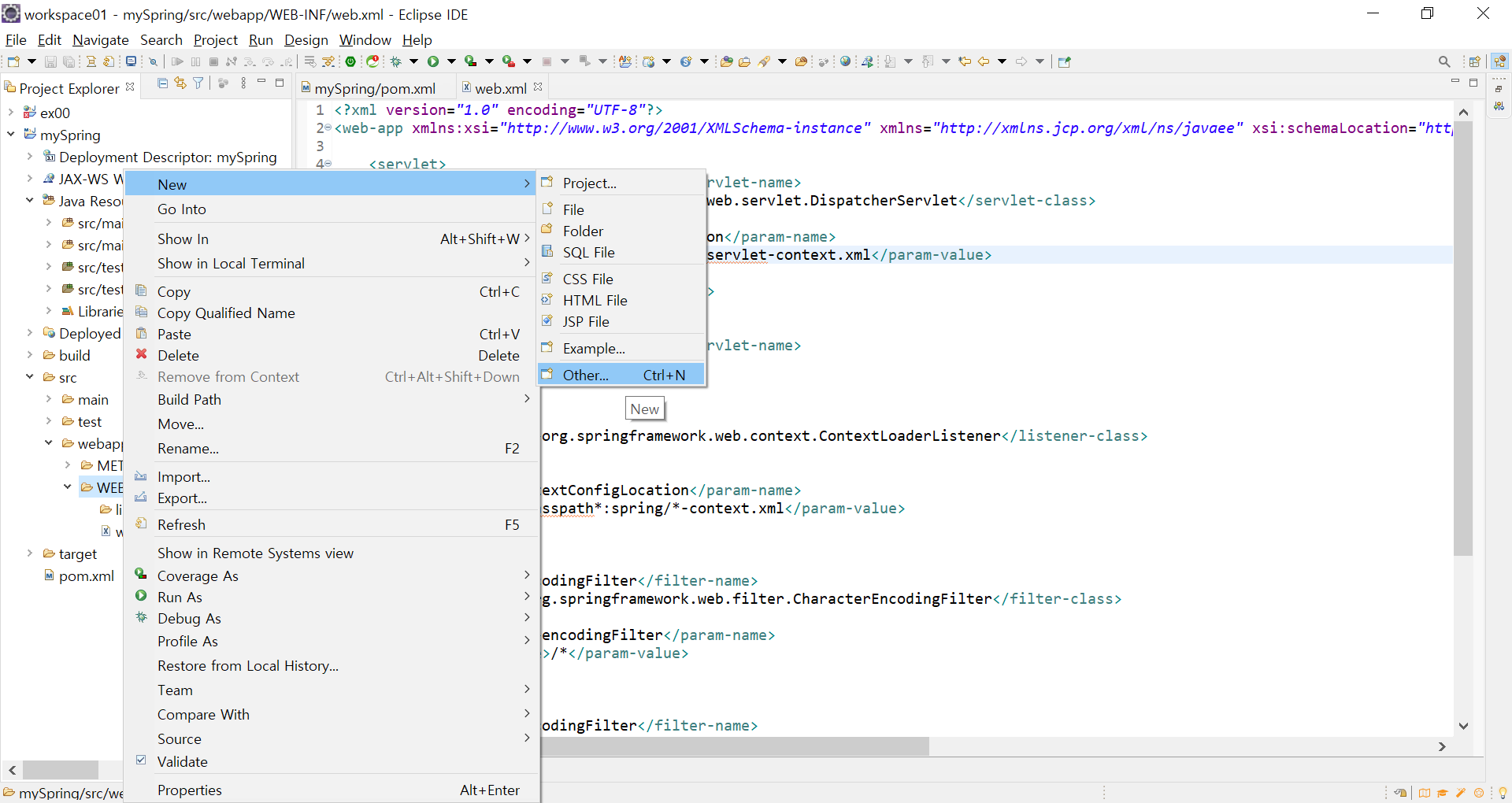Select pom.xml in Project Explorer

pos(86,575)
